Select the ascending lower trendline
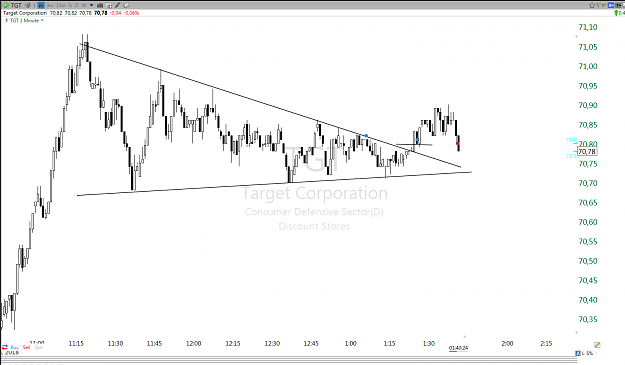 (x=274, y=184)
